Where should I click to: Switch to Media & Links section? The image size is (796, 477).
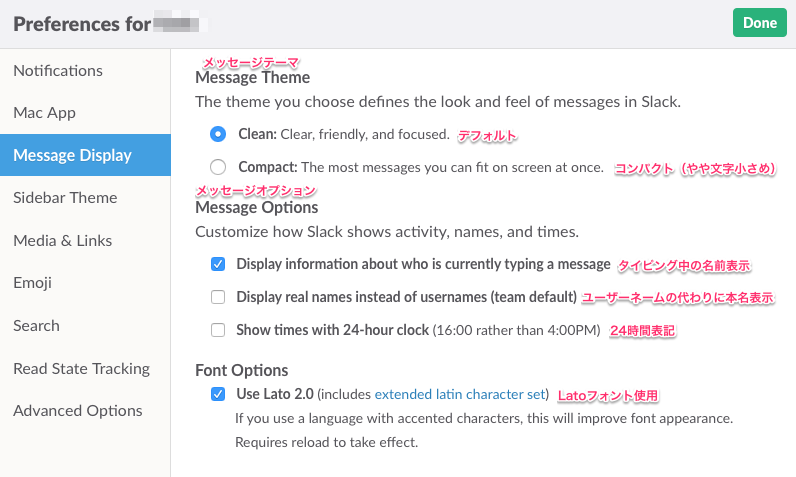(x=62, y=240)
